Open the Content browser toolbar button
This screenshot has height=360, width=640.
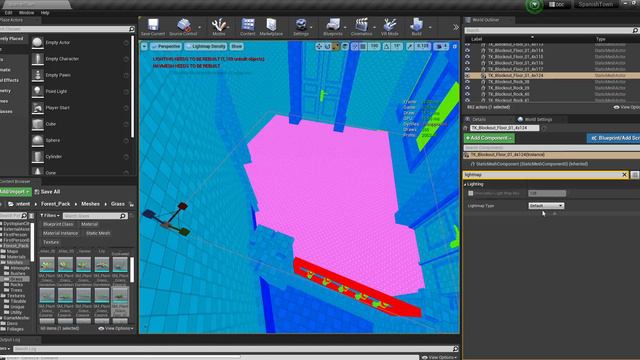point(247,27)
